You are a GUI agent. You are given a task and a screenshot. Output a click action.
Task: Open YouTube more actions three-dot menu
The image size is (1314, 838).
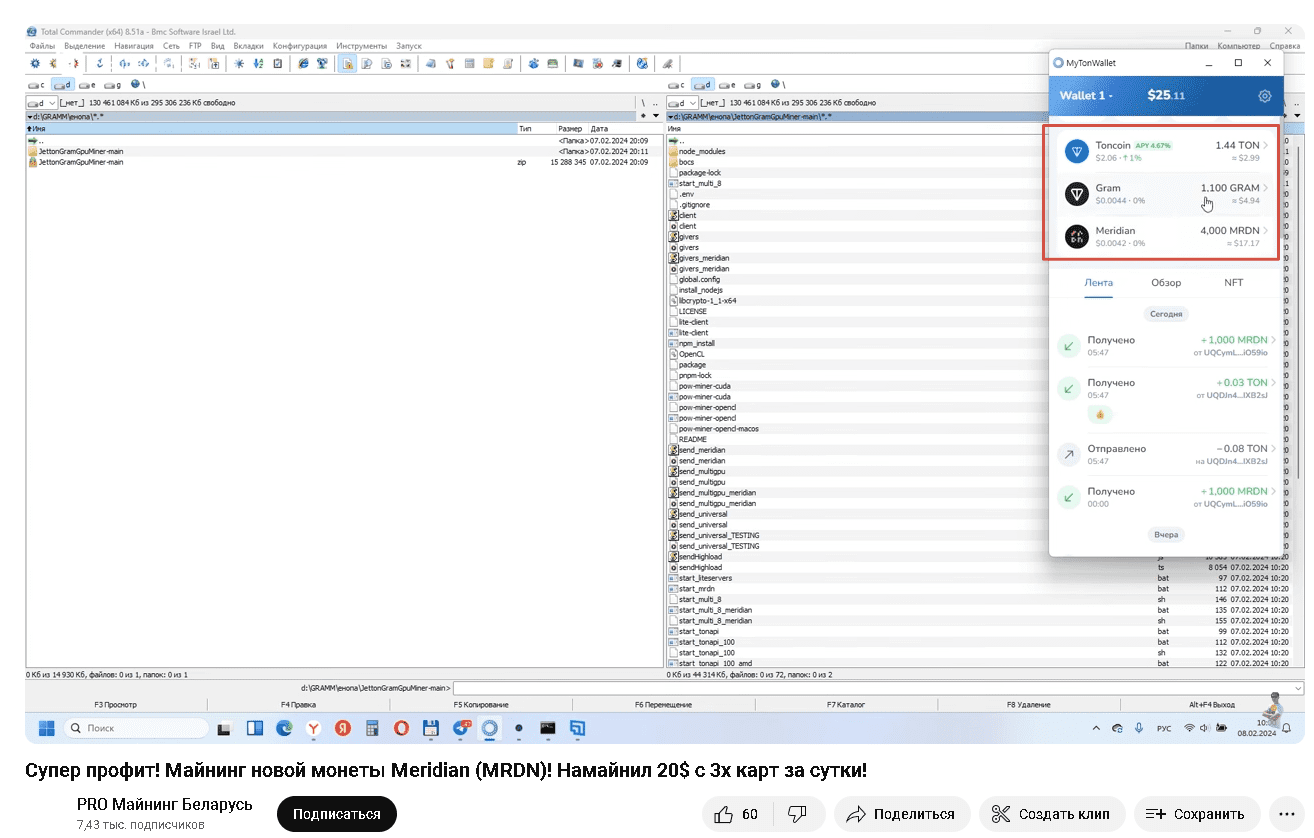pos(1286,814)
